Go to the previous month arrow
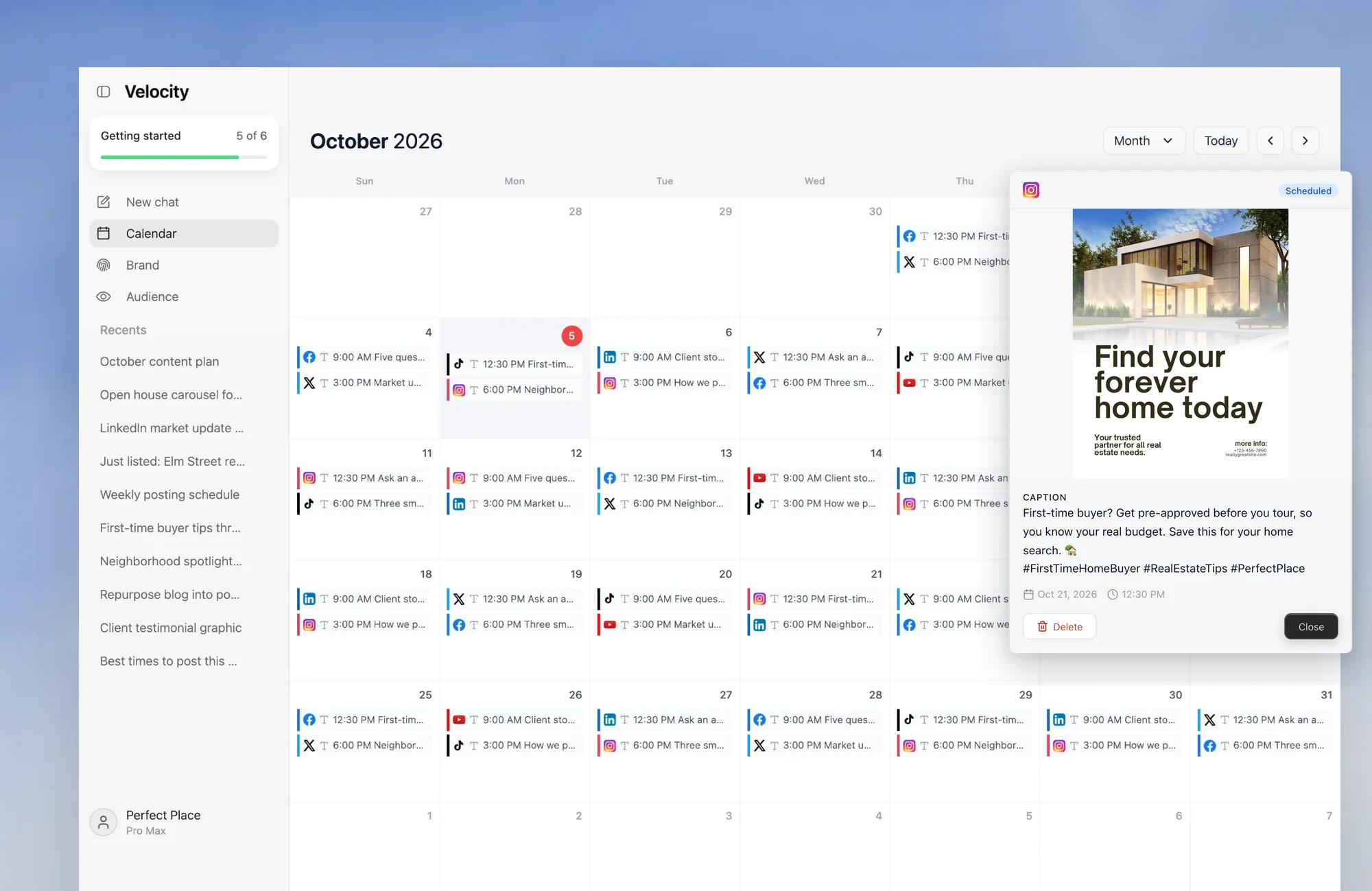 1270,141
